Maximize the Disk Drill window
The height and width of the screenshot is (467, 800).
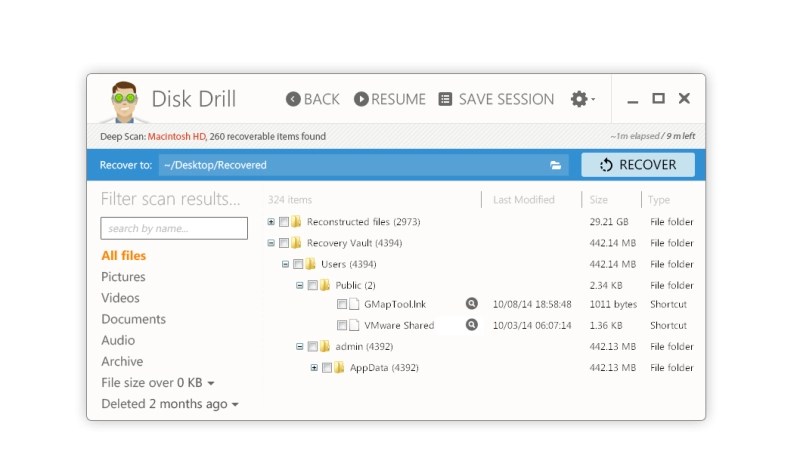pos(659,98)
